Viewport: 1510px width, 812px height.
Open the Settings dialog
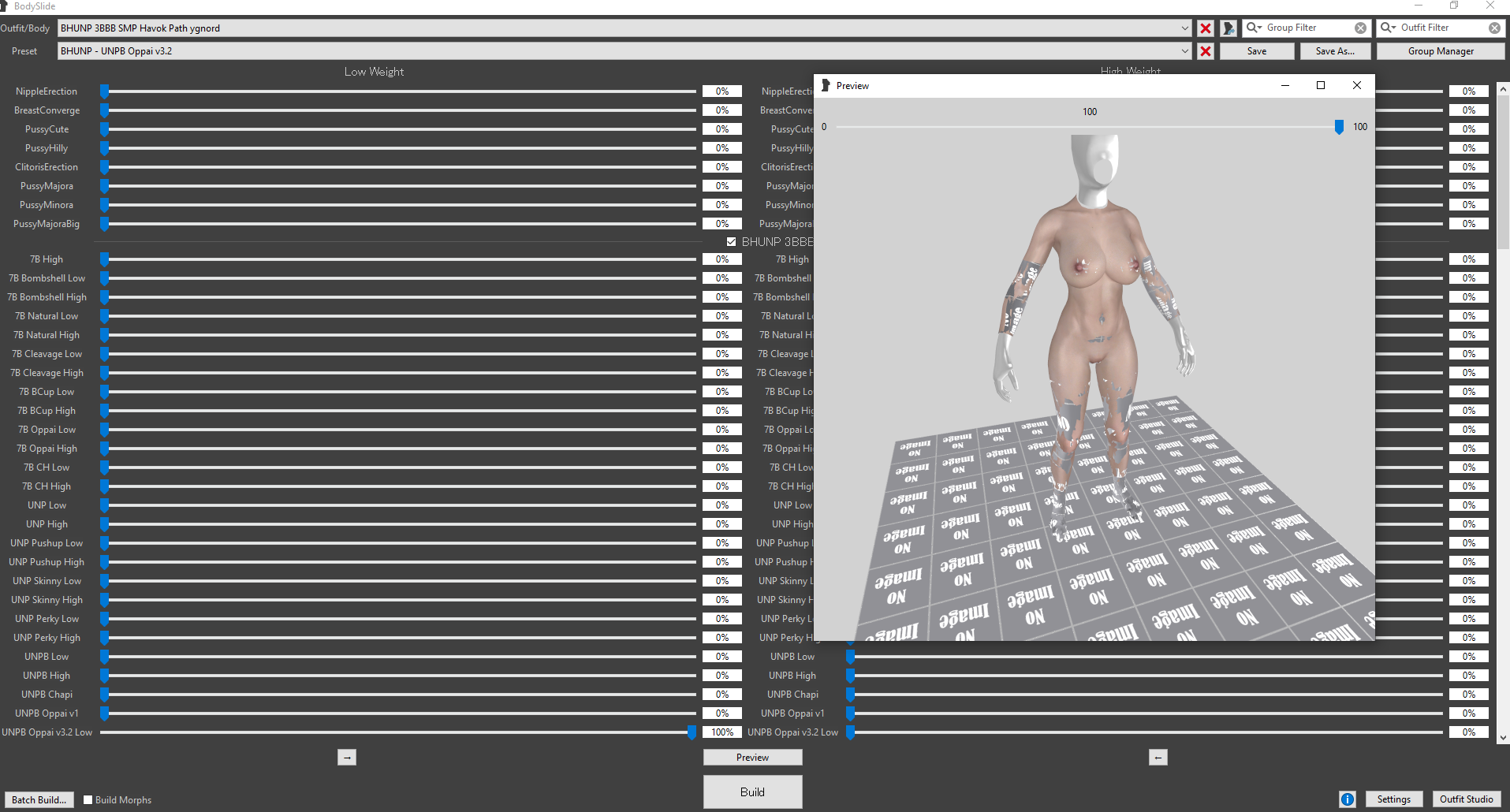click(1393, 799)
